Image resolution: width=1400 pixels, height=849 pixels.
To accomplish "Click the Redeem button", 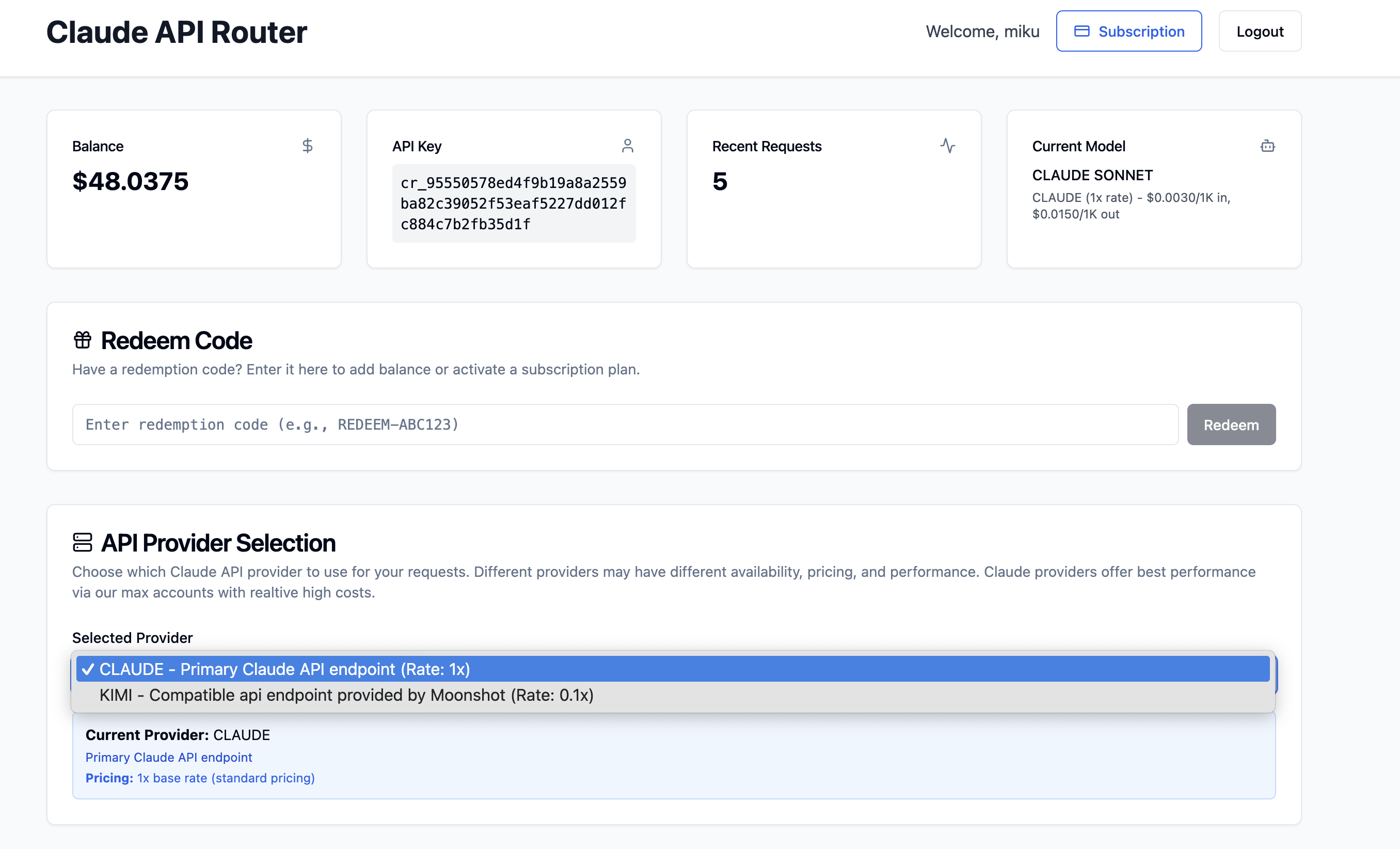I will [1231, 424].
